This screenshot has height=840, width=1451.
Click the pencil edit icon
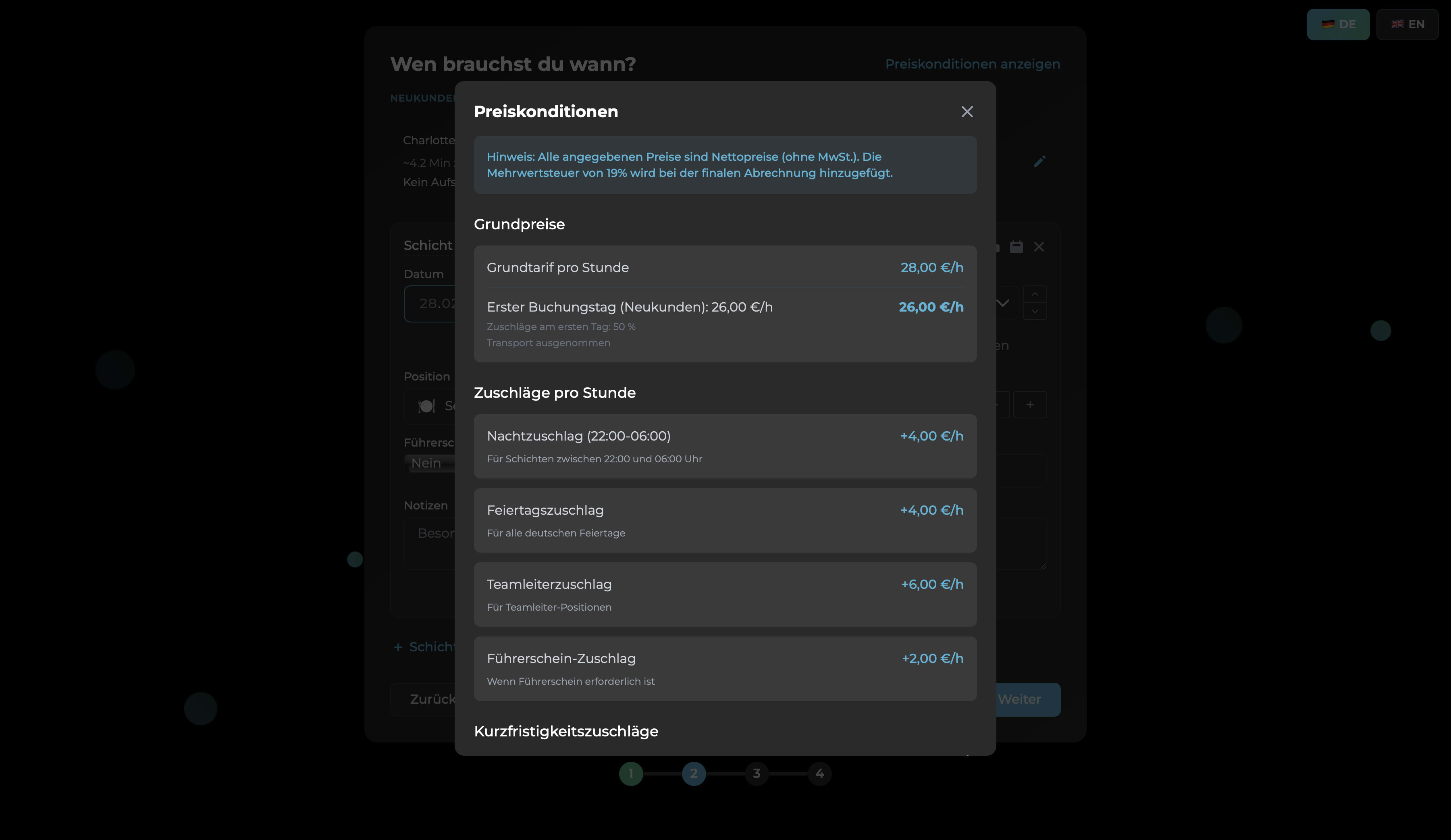[1039, 161]
